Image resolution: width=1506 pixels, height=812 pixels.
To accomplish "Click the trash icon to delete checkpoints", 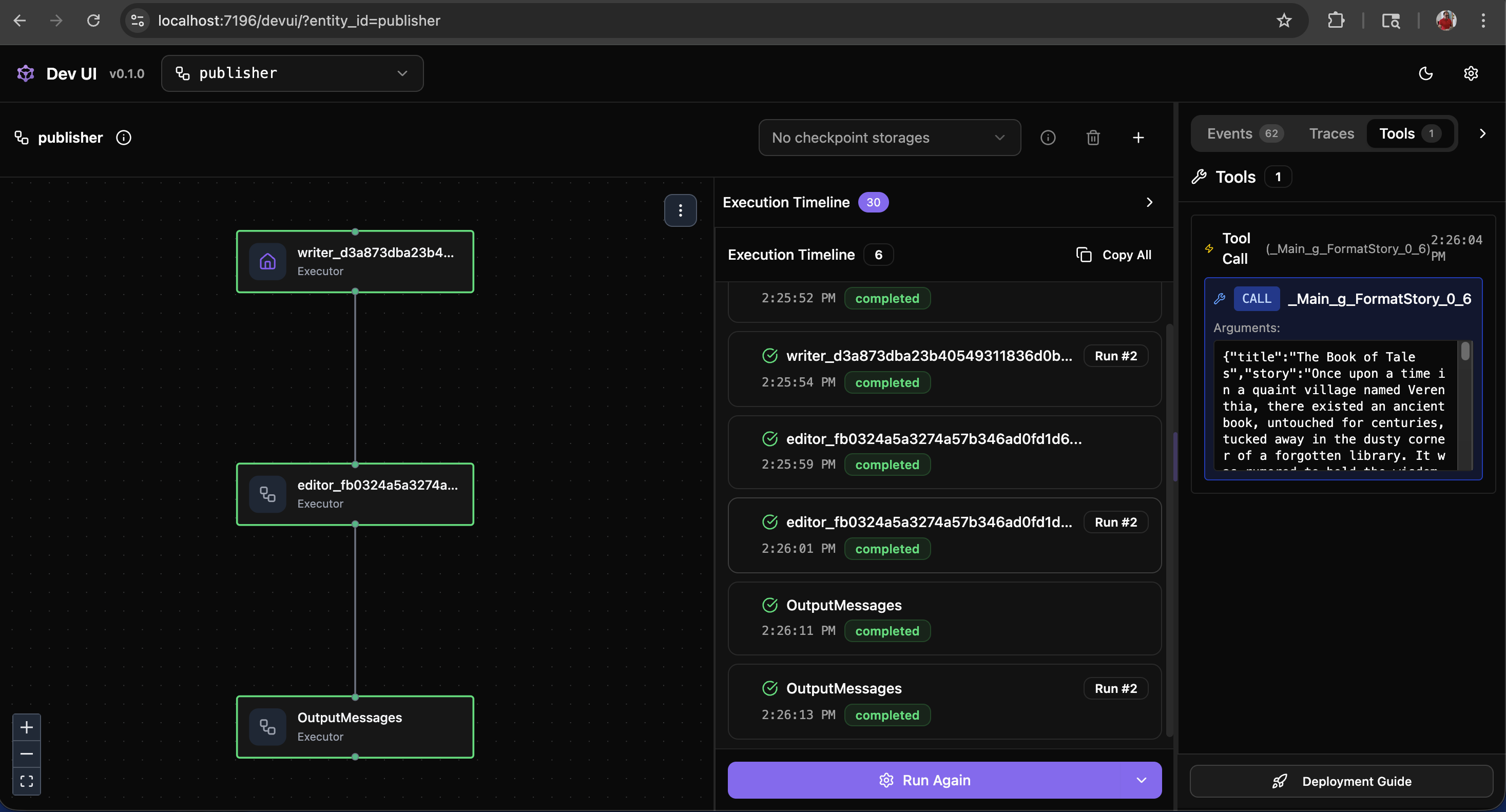I will point(1093,138).
